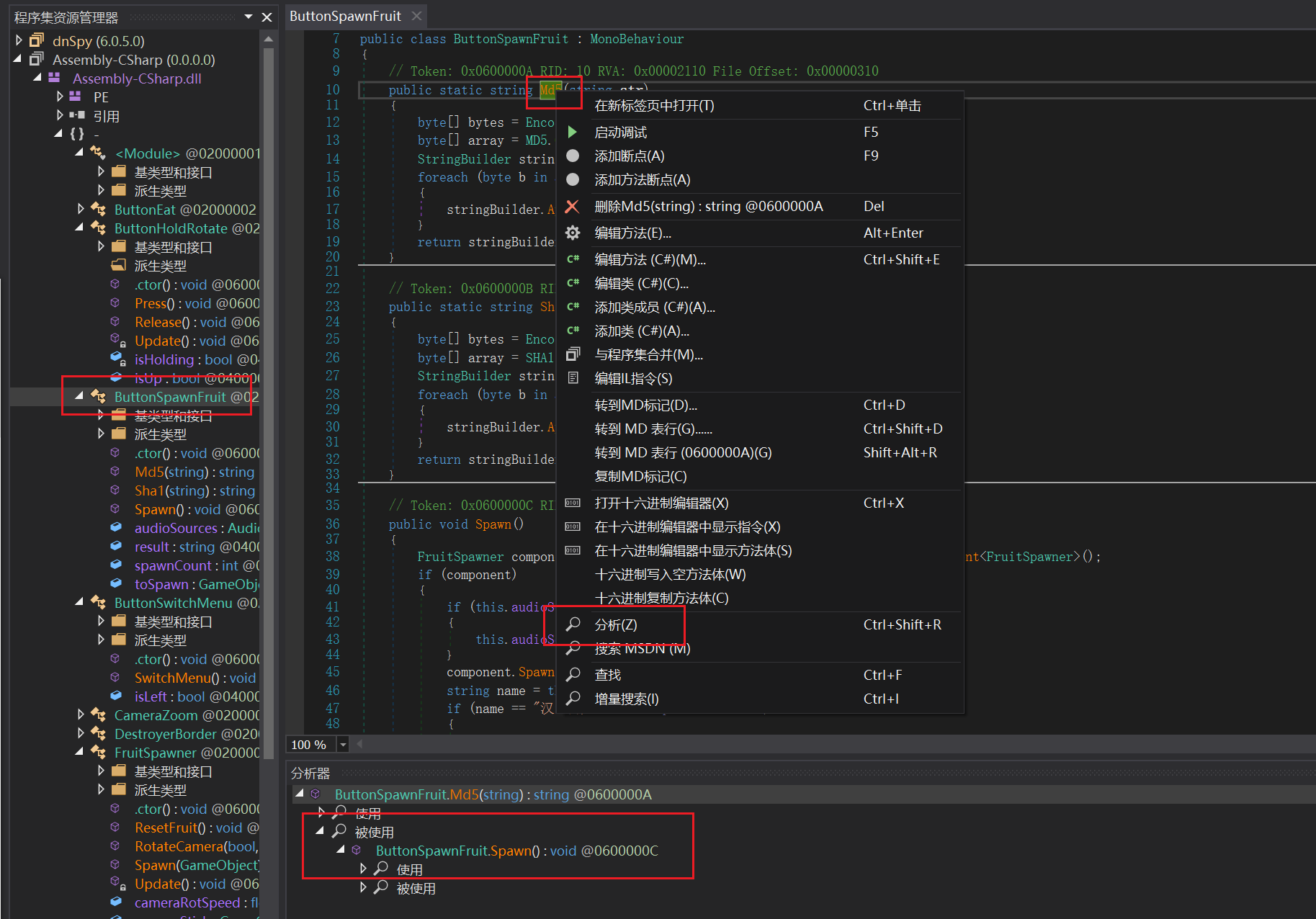Open the 100 % zoom dropdown
Screen dimensions: 1316x919
[x=344, y=745]
